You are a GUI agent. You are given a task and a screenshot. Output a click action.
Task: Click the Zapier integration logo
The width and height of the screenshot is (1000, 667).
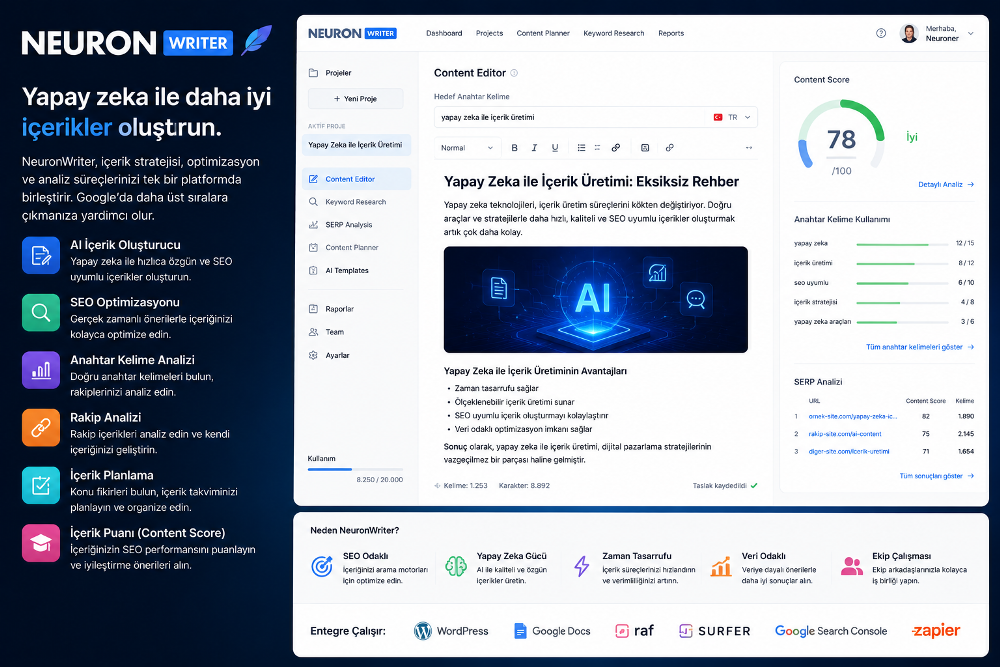coord(936,631)
